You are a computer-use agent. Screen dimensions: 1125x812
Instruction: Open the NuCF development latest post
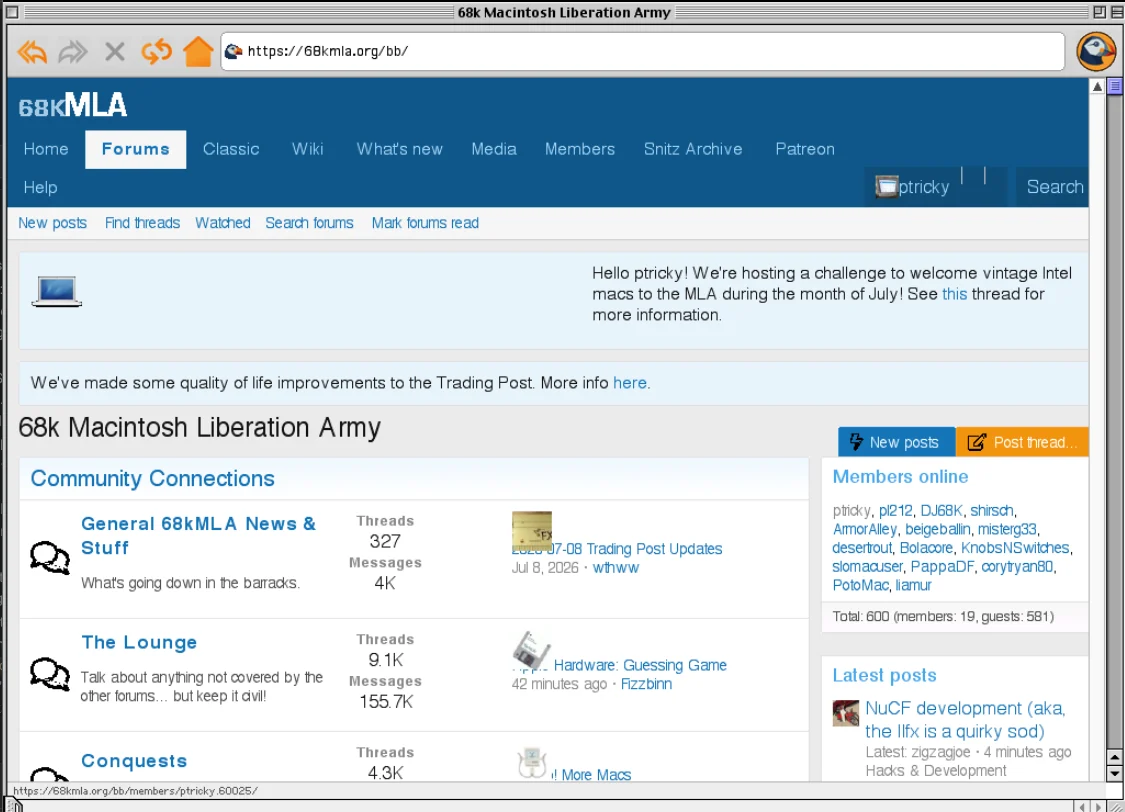coord(965,720)
